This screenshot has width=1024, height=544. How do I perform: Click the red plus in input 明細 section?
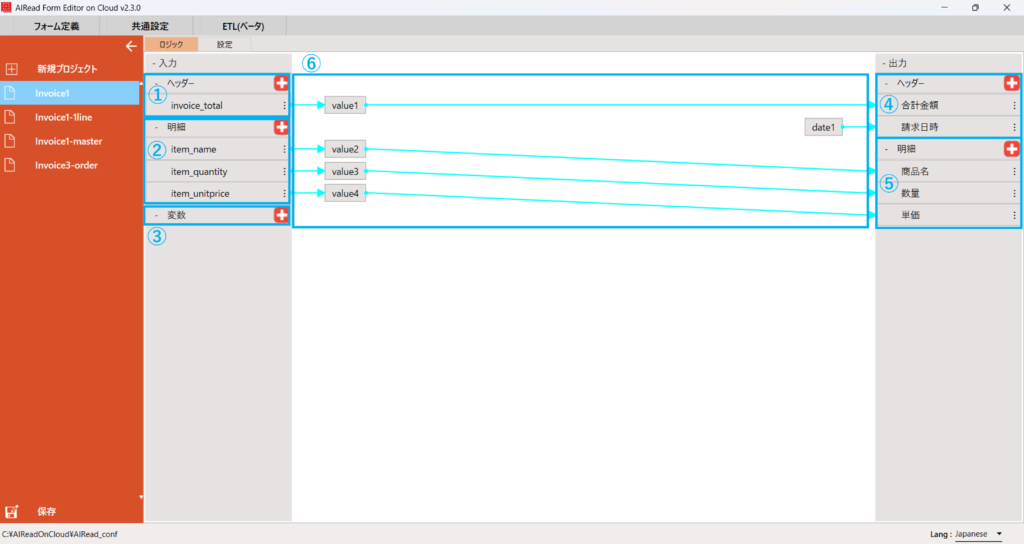pyautogui.click(x=281, y=128)
